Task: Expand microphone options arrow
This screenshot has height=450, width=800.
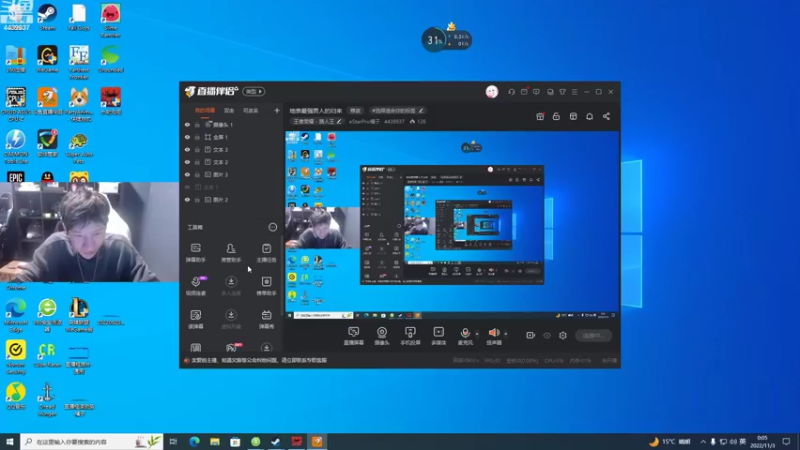Action: click(477, 334)
